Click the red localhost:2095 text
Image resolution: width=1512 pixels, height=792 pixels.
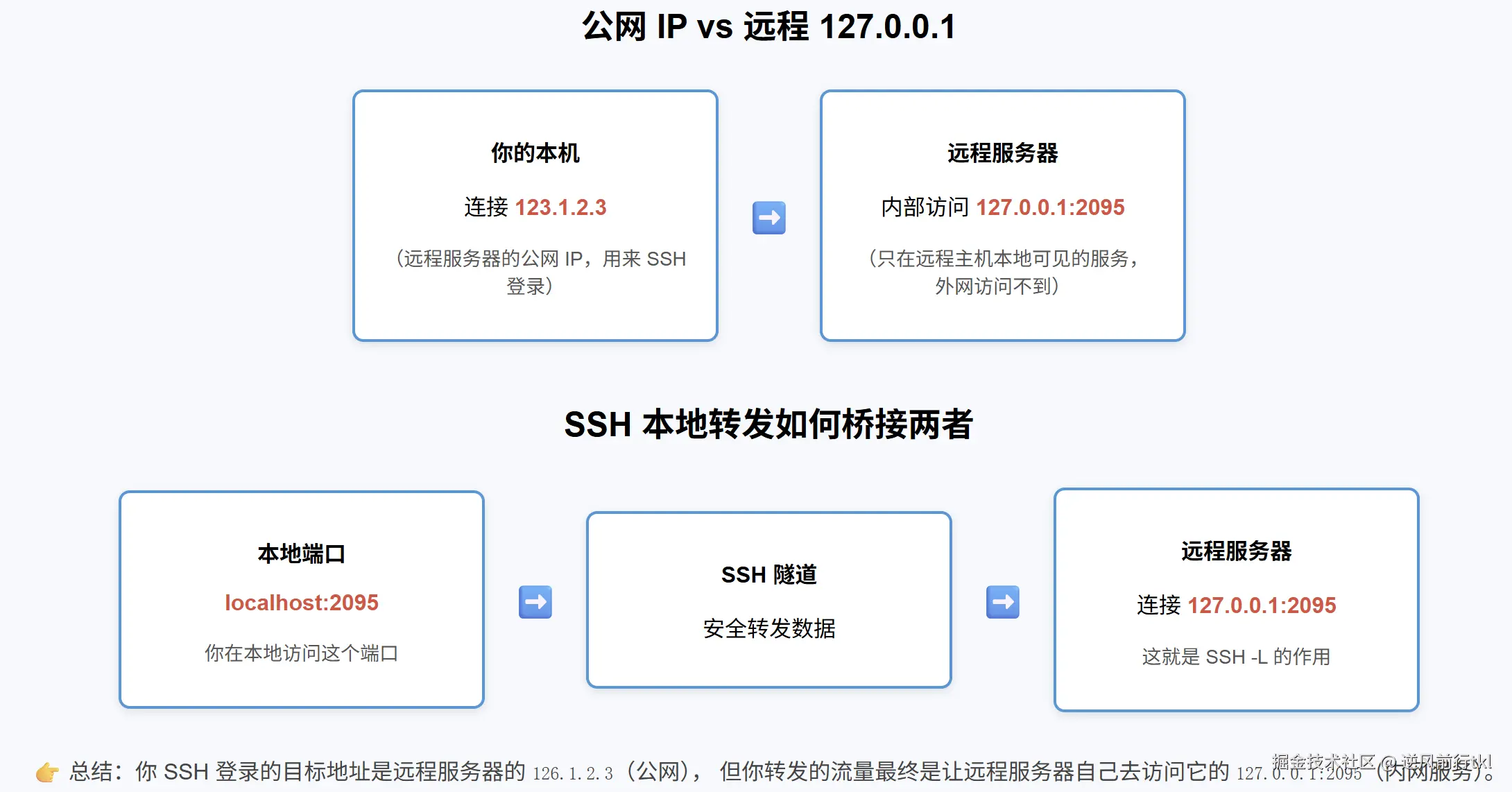click(302, 603)
